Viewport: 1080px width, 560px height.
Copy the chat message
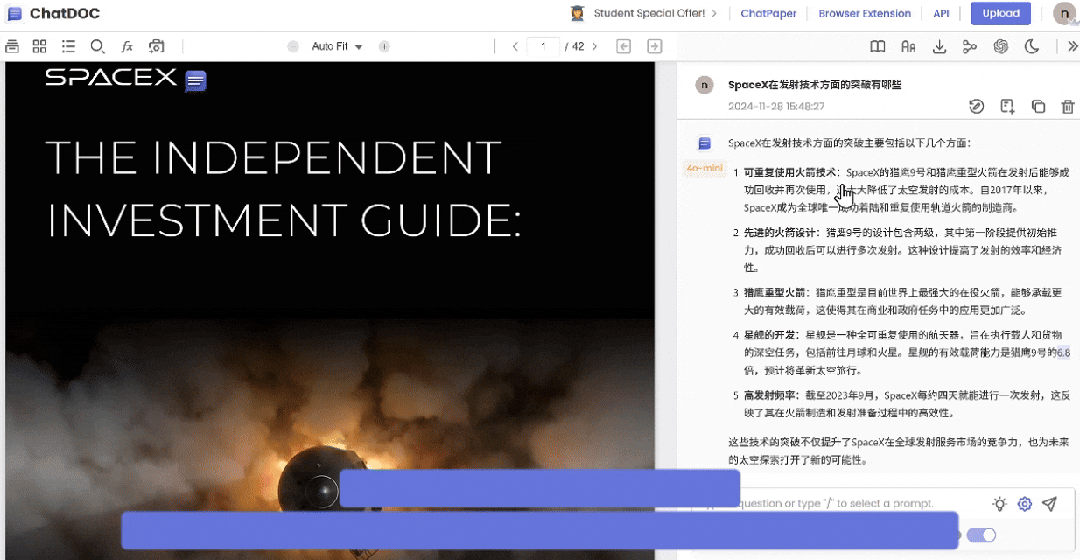[1038, 106]
